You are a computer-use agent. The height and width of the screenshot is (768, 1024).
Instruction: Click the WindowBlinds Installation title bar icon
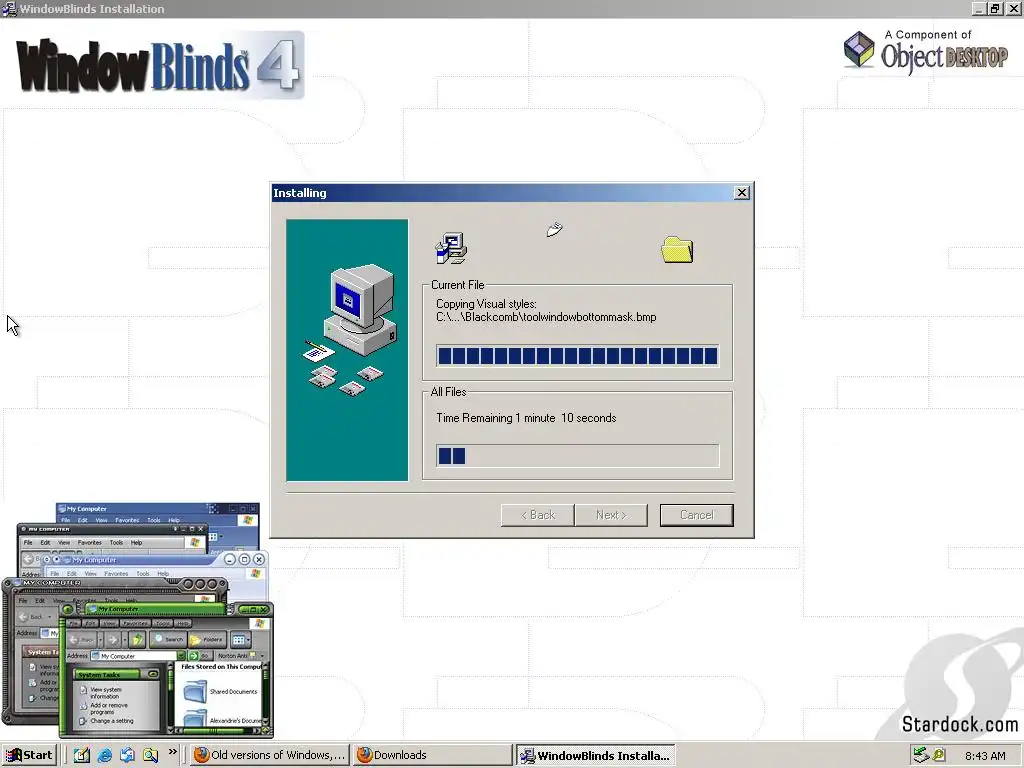pyautogui.click(x=9, y=8)
